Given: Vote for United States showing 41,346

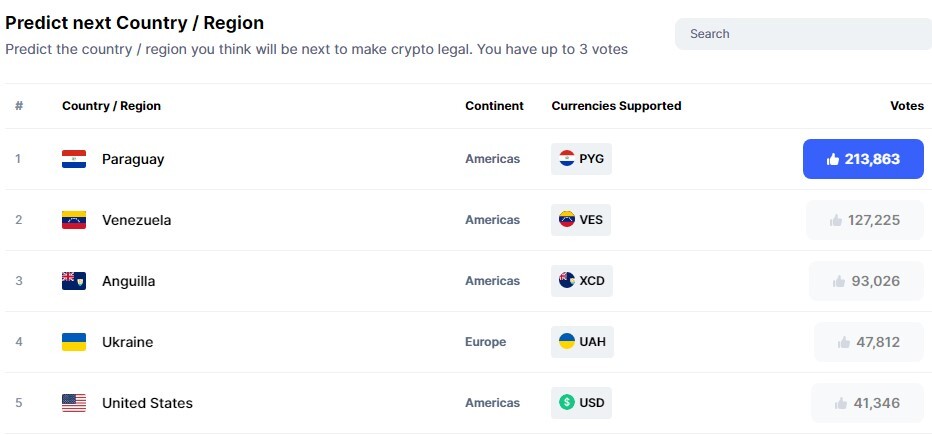Looking at the screenshot, I should click(868, 403).
